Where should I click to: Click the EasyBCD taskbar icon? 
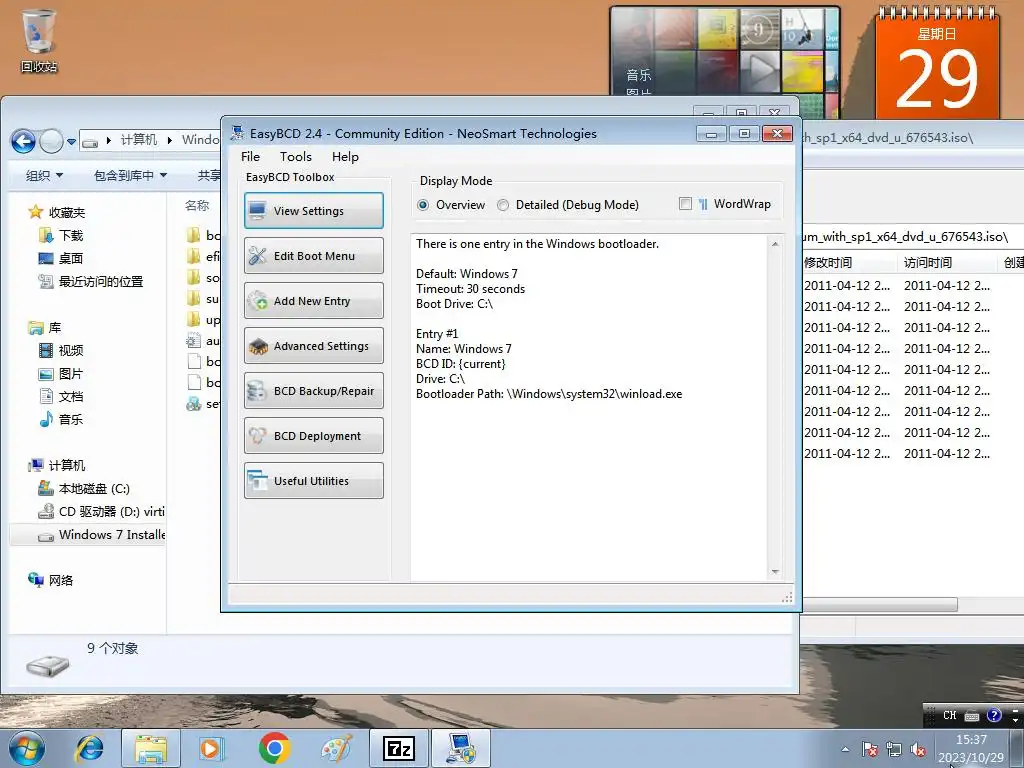(x=461, y=748)
